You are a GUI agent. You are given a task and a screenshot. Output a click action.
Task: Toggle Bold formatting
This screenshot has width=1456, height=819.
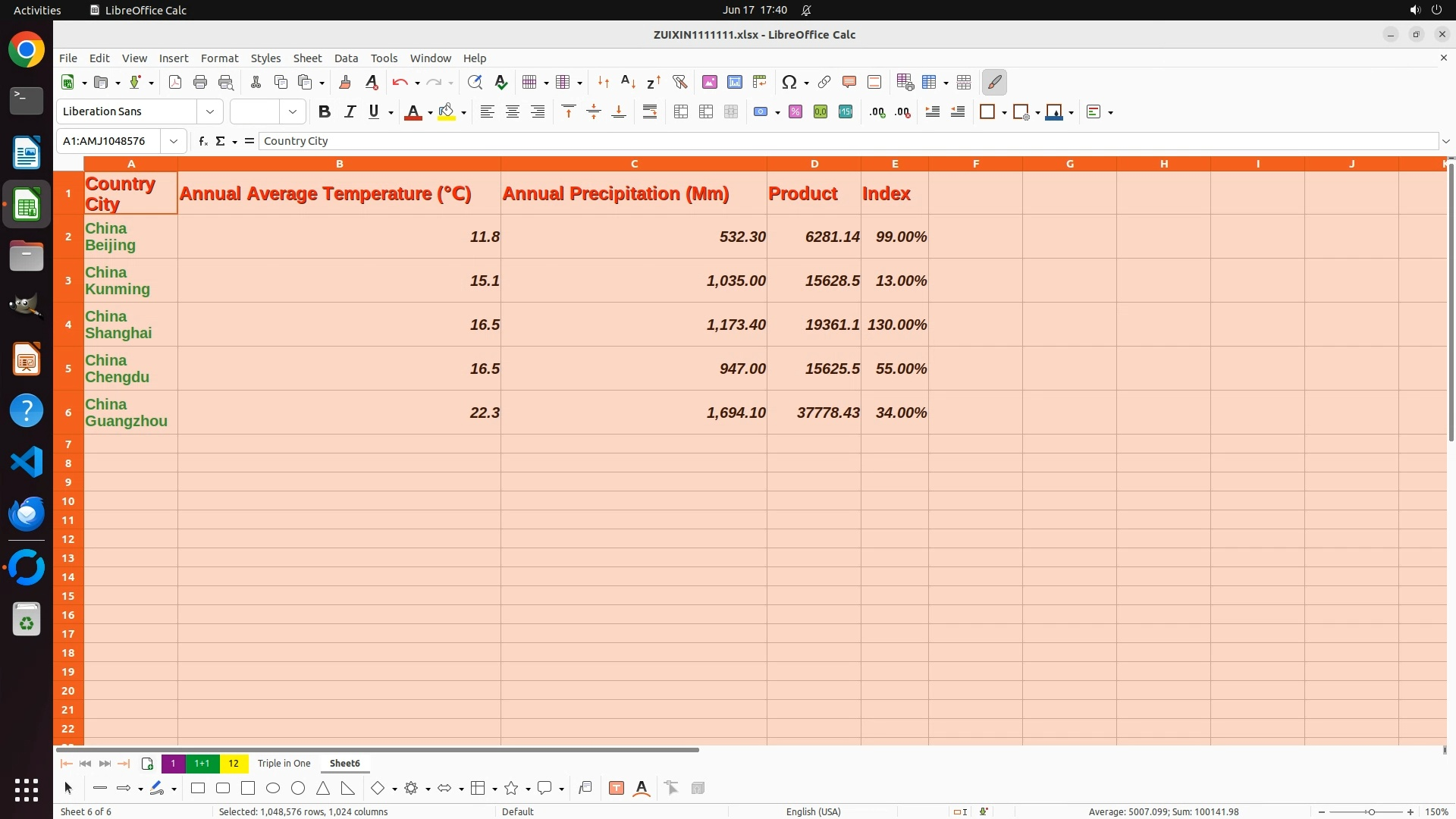coord(325,111)
